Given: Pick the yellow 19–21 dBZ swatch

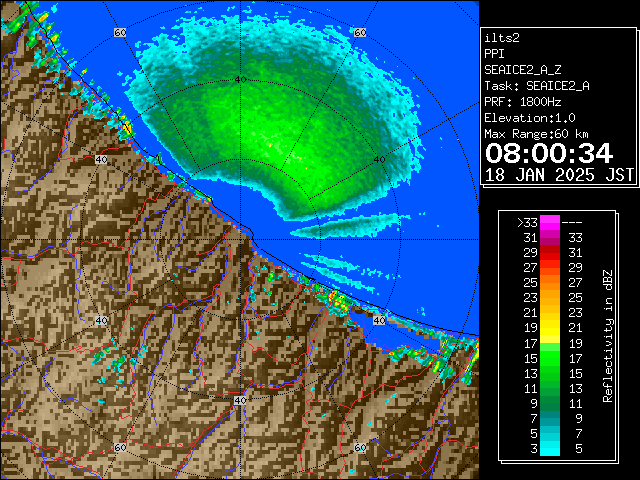Looking at the screenshot, I should pos(550,328).
